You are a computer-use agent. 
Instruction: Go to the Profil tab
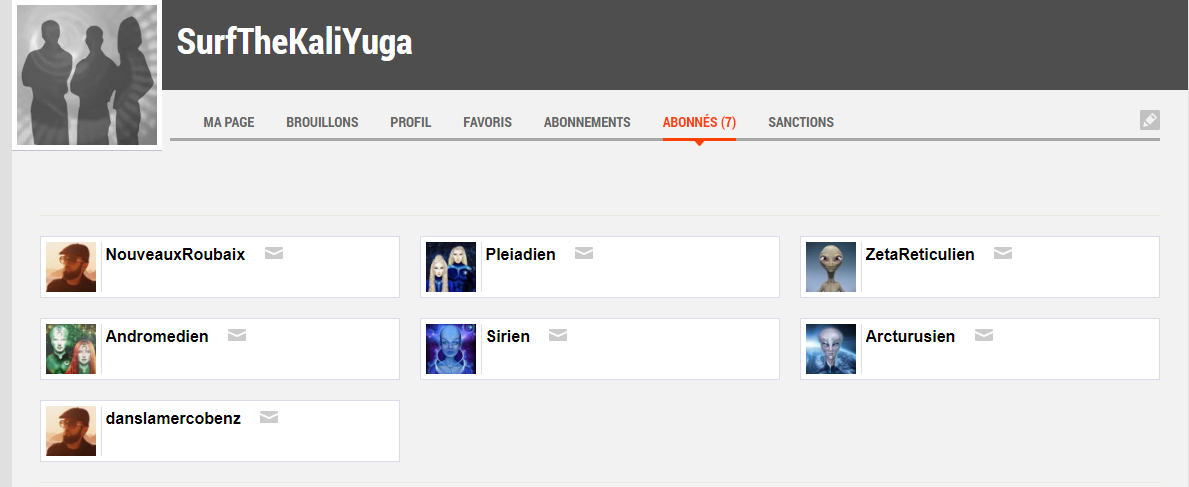click(x=411, y=122)
